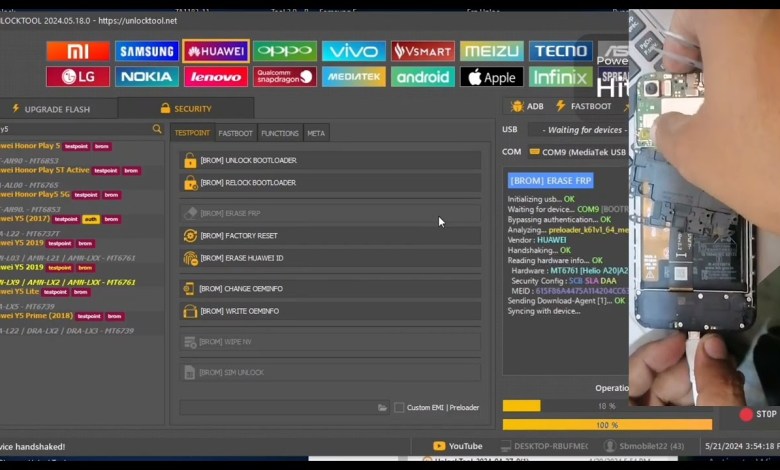Select the Xiaomi MI brand logo
Screen dimensions: 780x470
78,51
